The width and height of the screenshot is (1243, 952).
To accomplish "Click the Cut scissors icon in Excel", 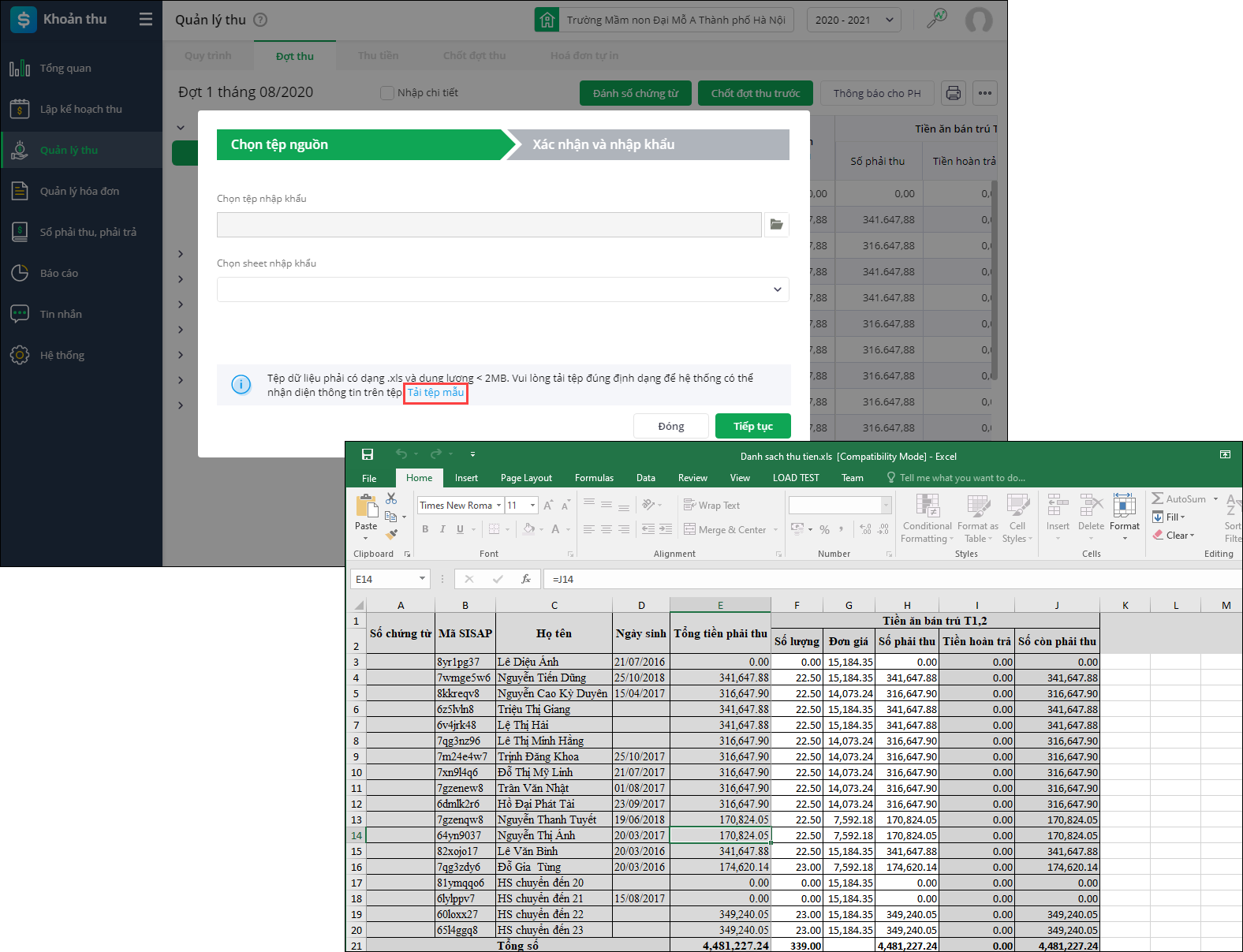I will pyautogui.click(x=391, y=498).
